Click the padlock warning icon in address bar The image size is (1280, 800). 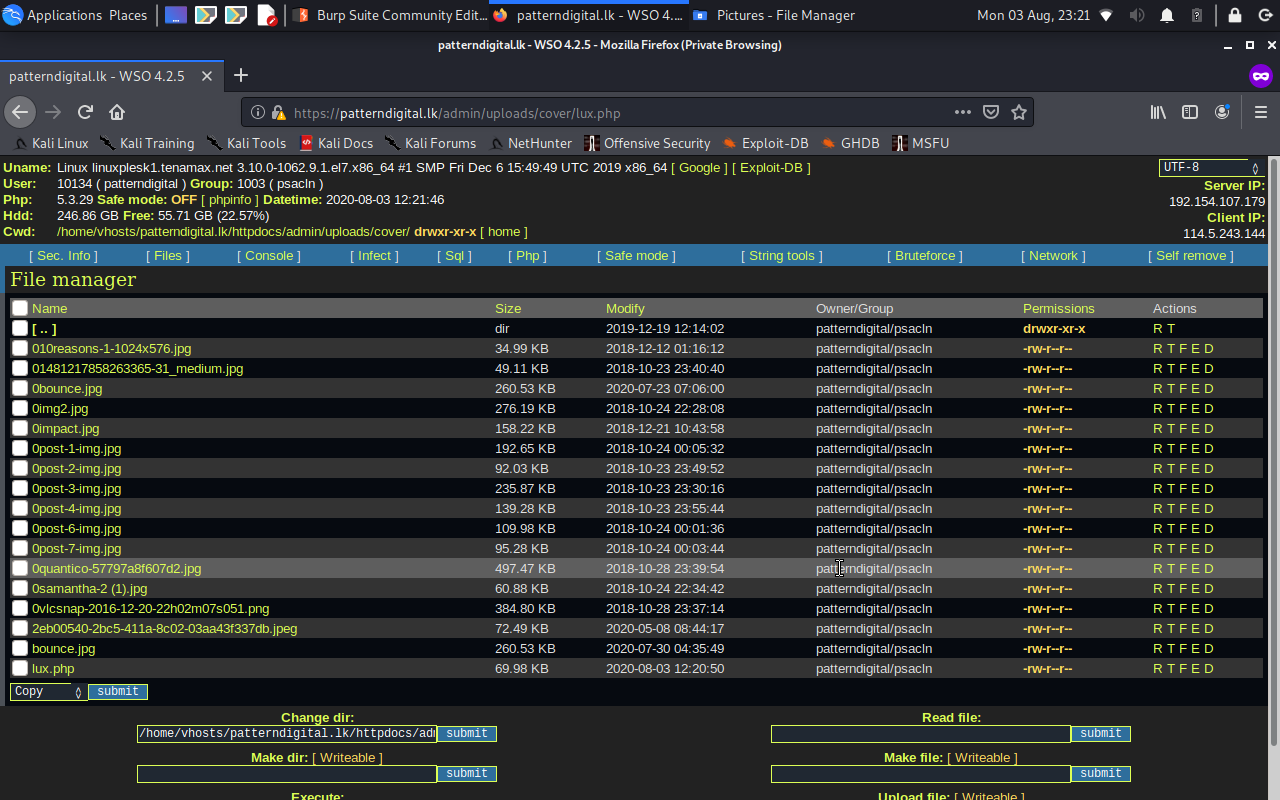tap(279, 113)
